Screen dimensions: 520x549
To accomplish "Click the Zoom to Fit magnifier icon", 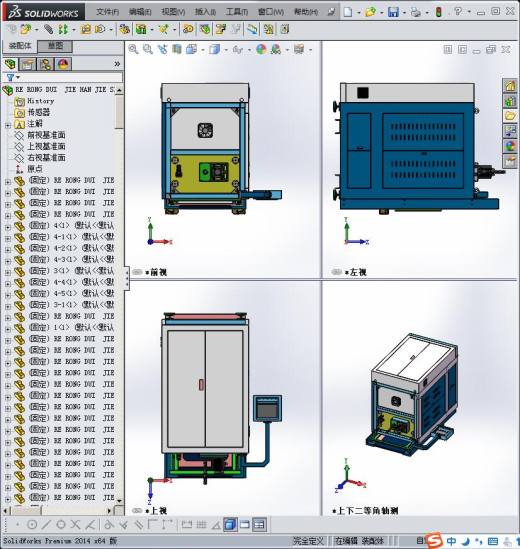I will pyautogui.click(x=133, y=49).
